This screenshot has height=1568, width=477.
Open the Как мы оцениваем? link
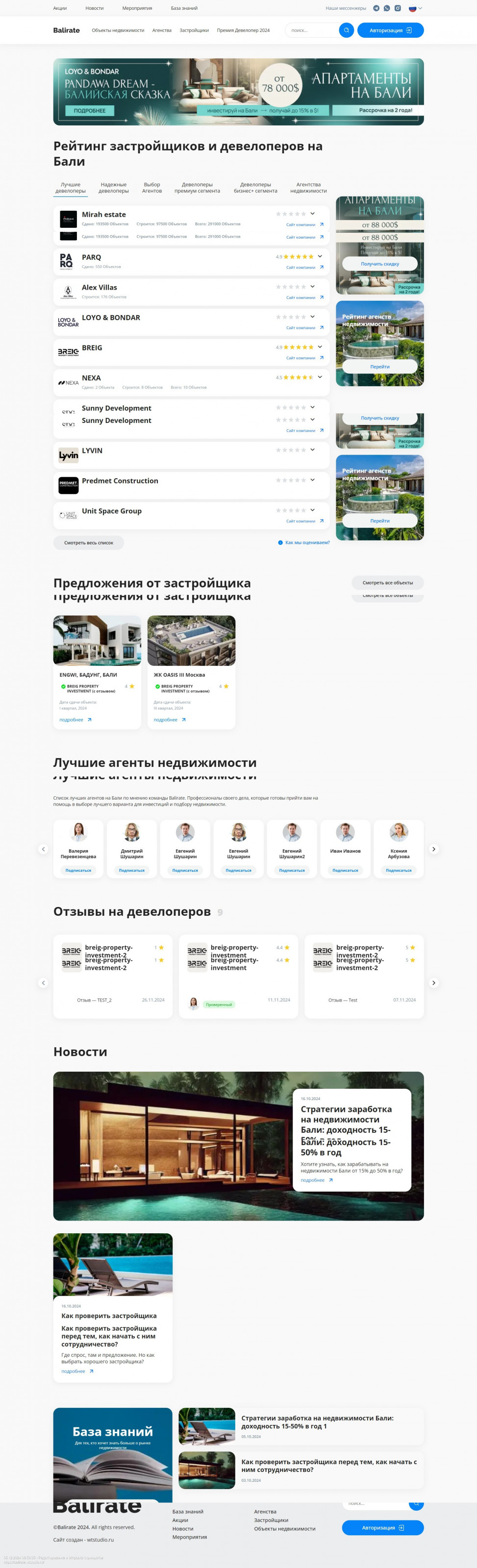click(x=307, y=542)
